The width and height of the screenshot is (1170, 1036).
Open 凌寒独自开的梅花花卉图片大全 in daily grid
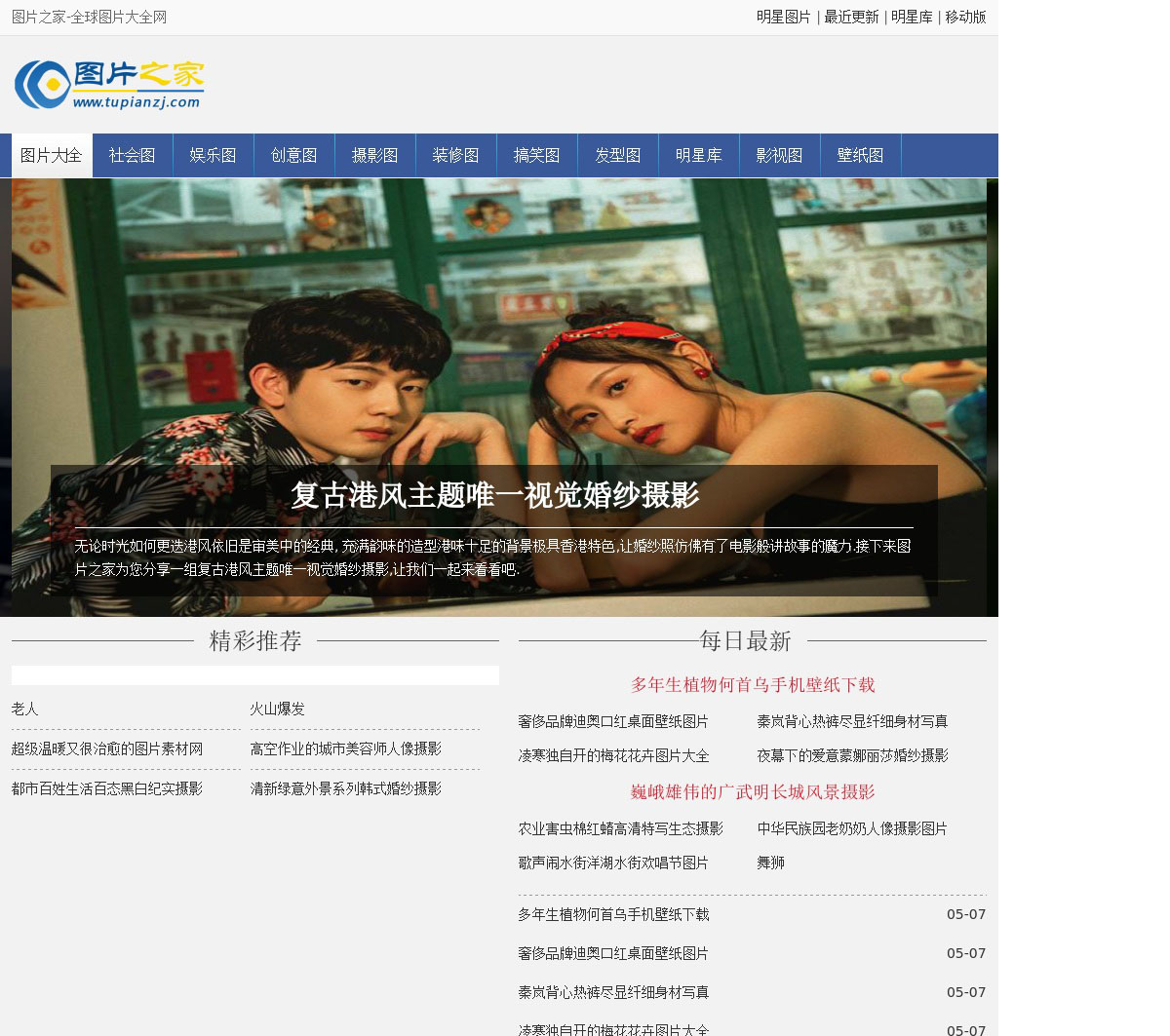coord(614,756)
